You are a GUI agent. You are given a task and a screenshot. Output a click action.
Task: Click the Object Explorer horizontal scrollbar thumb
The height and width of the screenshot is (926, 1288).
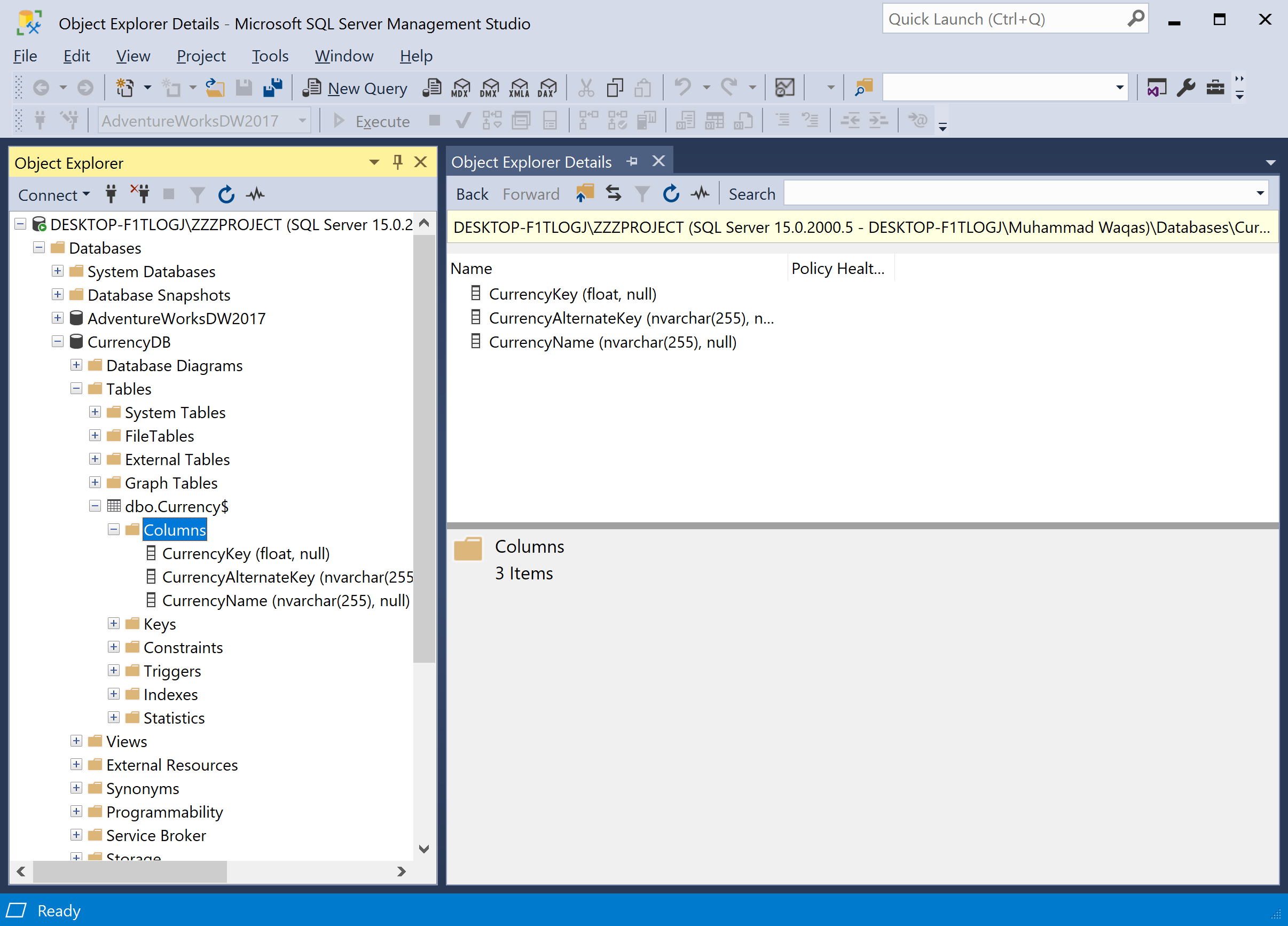pos(130,871)
